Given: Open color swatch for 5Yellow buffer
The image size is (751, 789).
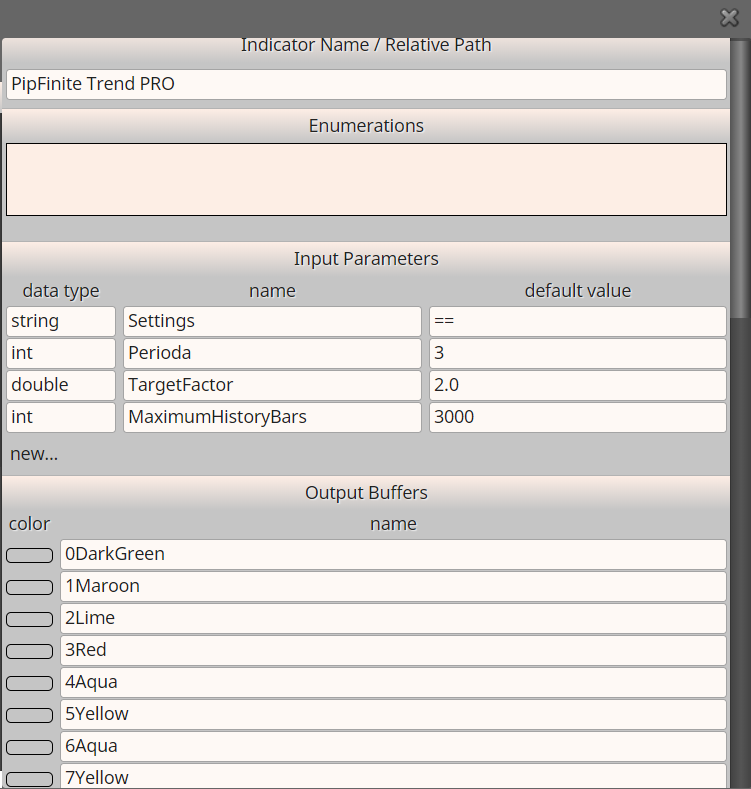Looking at the screenshot, I should tap(30, 715).
